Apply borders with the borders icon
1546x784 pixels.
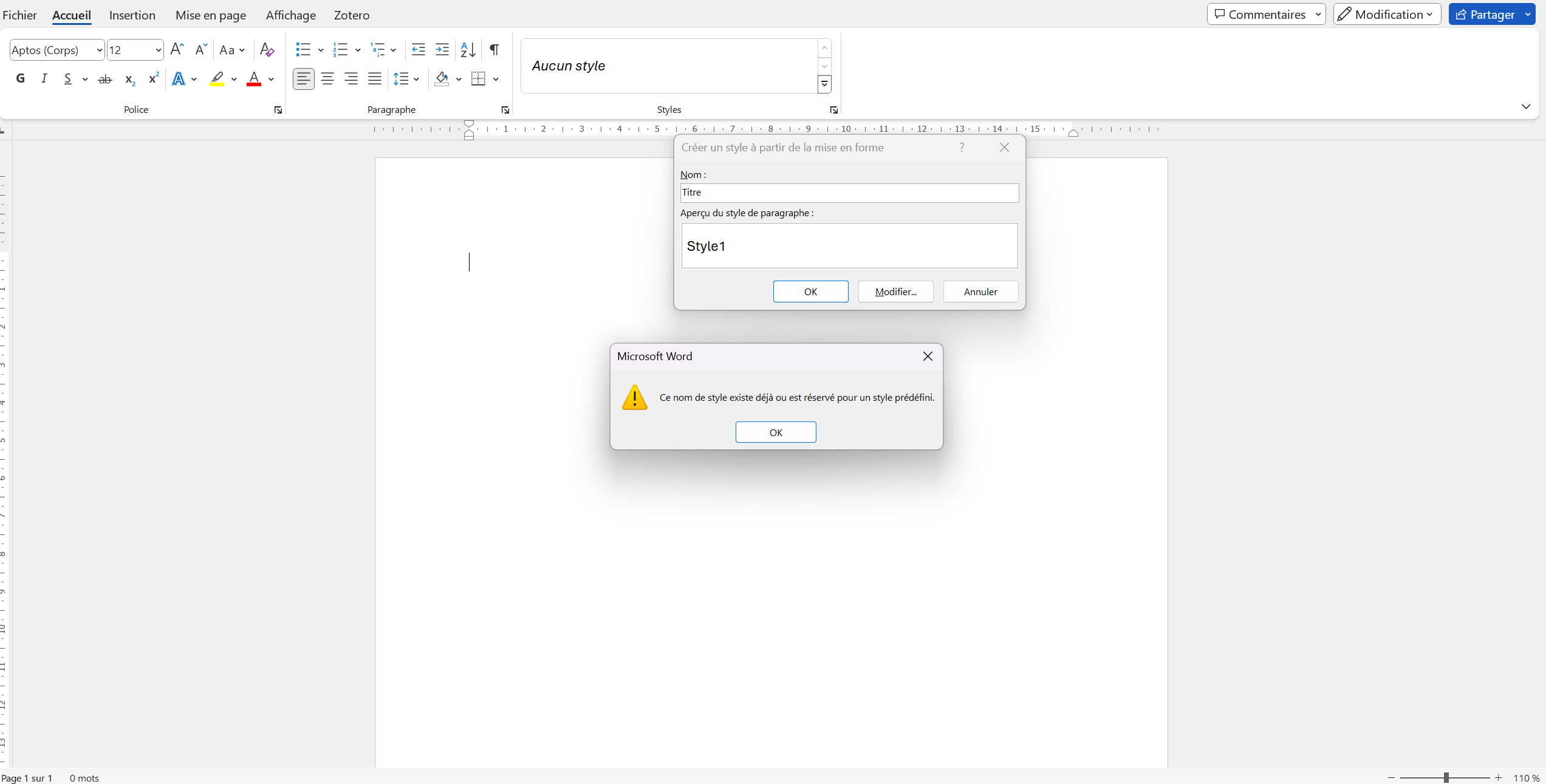[479, 79]
